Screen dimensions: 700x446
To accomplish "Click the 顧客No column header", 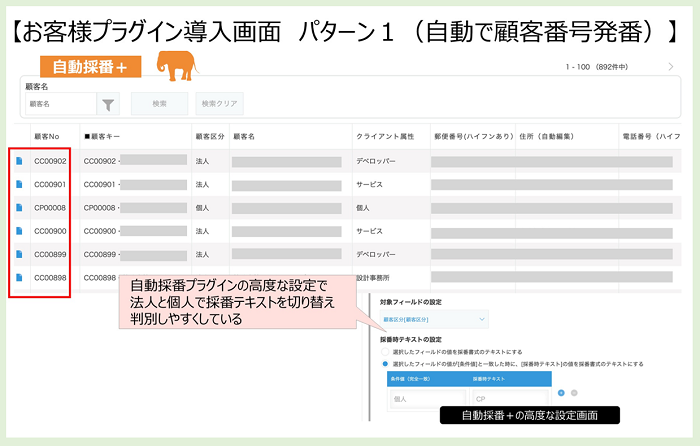I will [48, 135].
